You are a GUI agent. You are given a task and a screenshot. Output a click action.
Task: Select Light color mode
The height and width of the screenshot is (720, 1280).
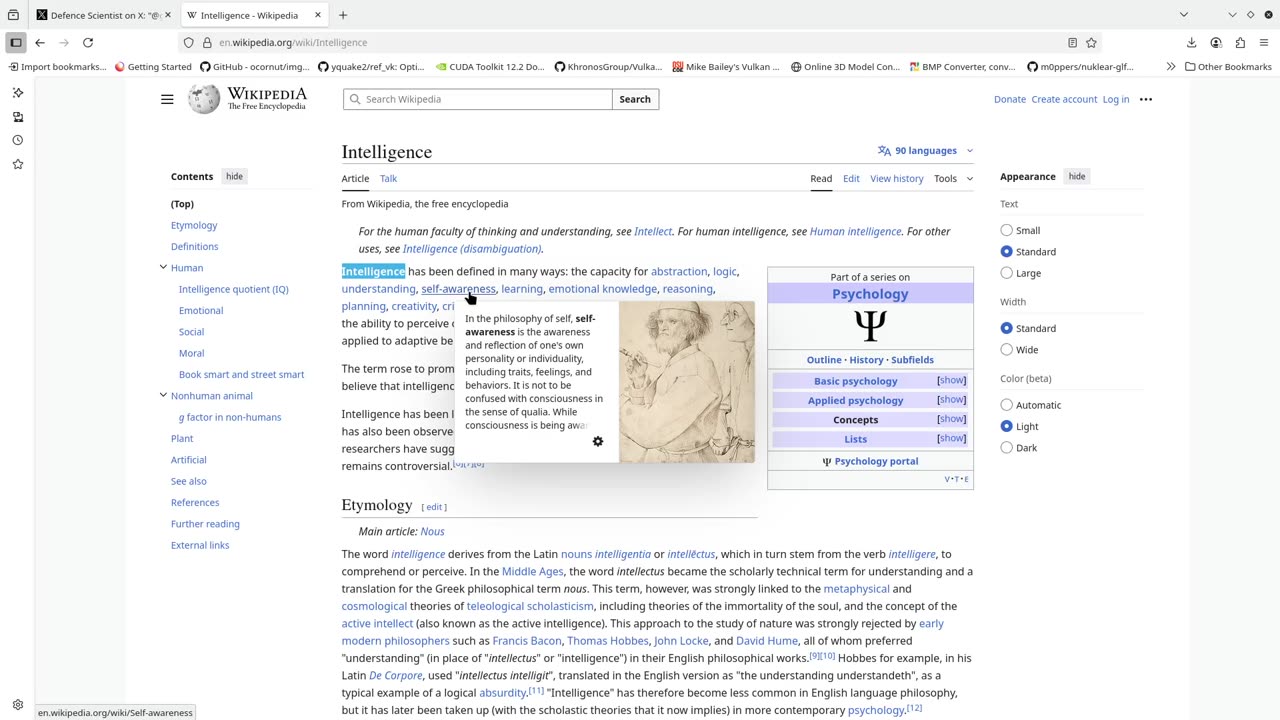pos(1006,426)
